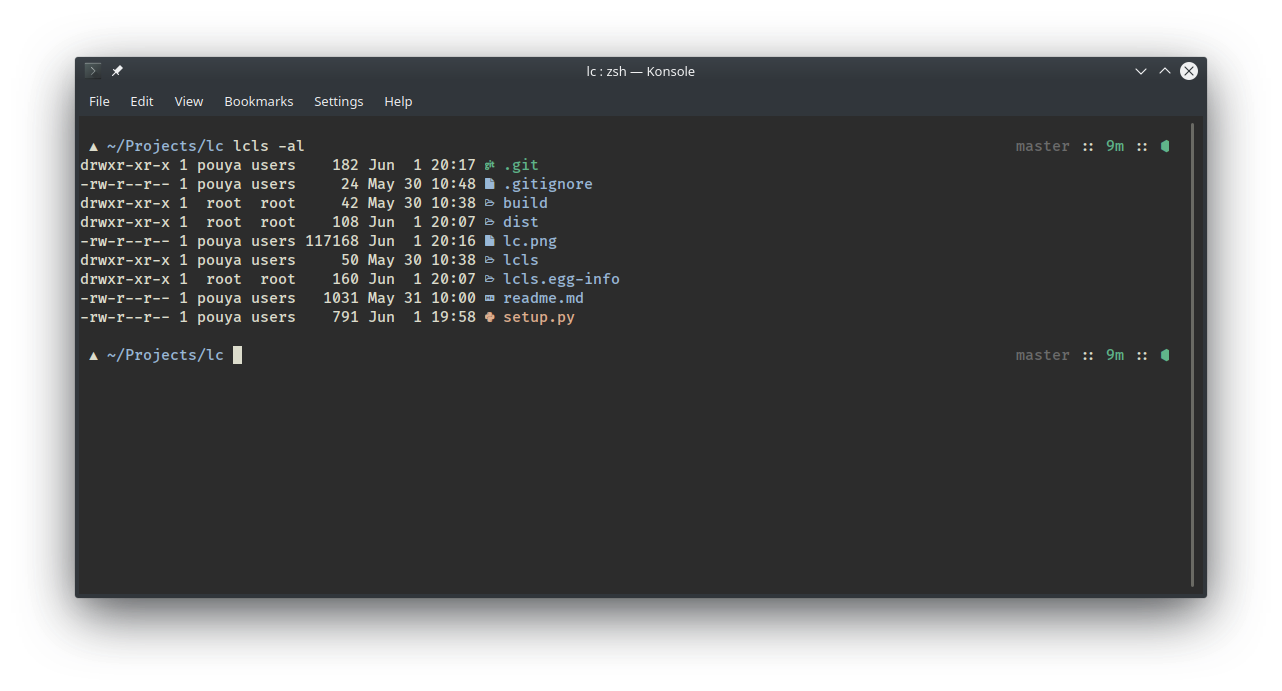Toggle the pin keep-above icon in title bar
The height and width of the screenshot is (691, 1282).
pos(117,71)
